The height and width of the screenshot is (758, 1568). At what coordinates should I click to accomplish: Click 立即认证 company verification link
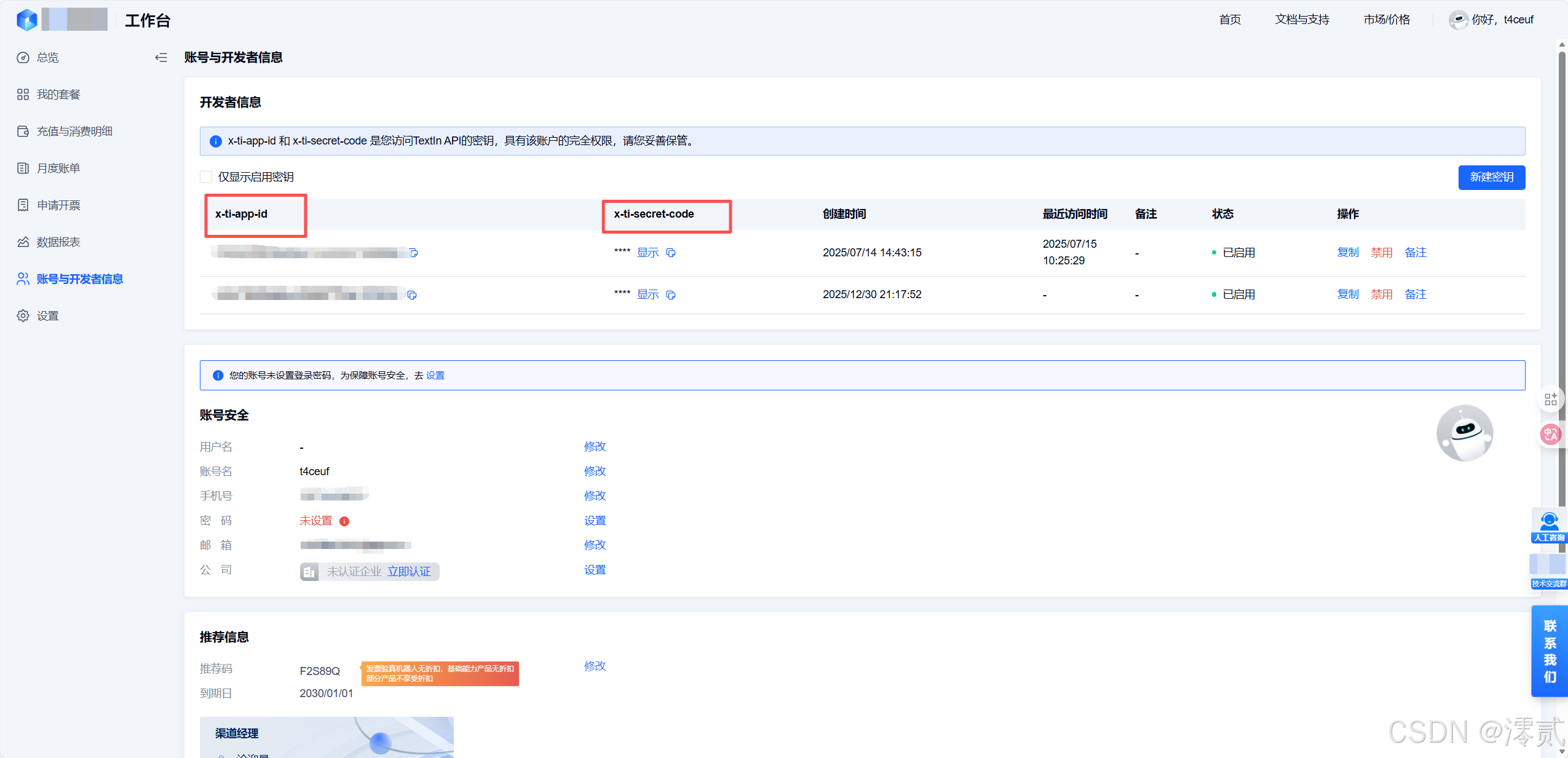(409, 572)
